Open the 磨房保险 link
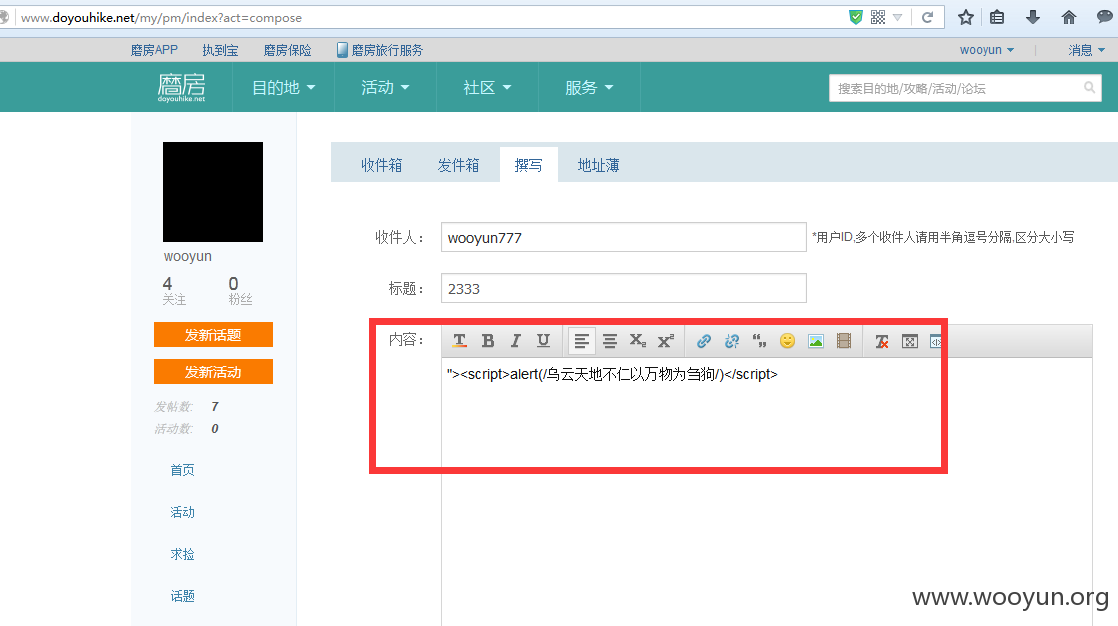The width and height of the screenshot is (1118, 626). point(287,50)
